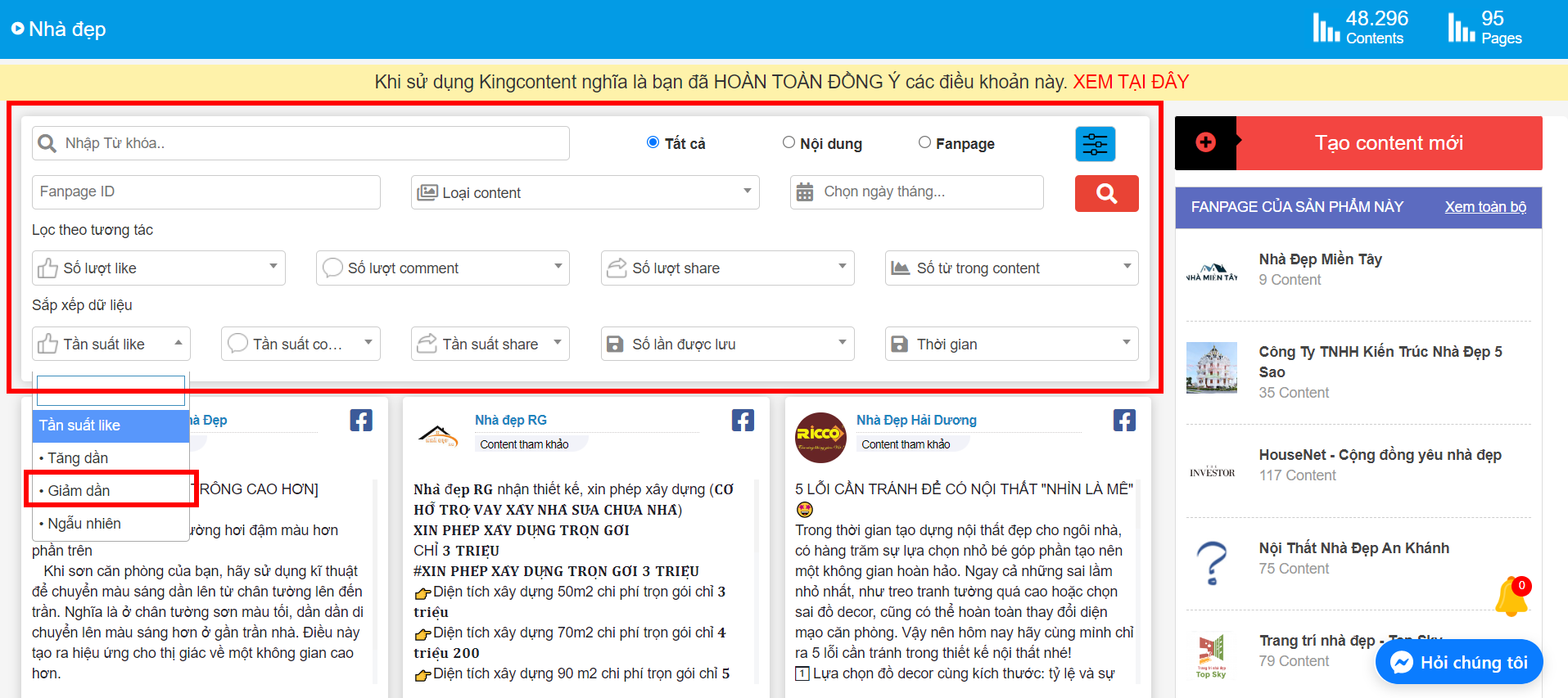1568x698 pixels.
Task: Choose Tăng dần sort option
Action: [x=111, y=458]
